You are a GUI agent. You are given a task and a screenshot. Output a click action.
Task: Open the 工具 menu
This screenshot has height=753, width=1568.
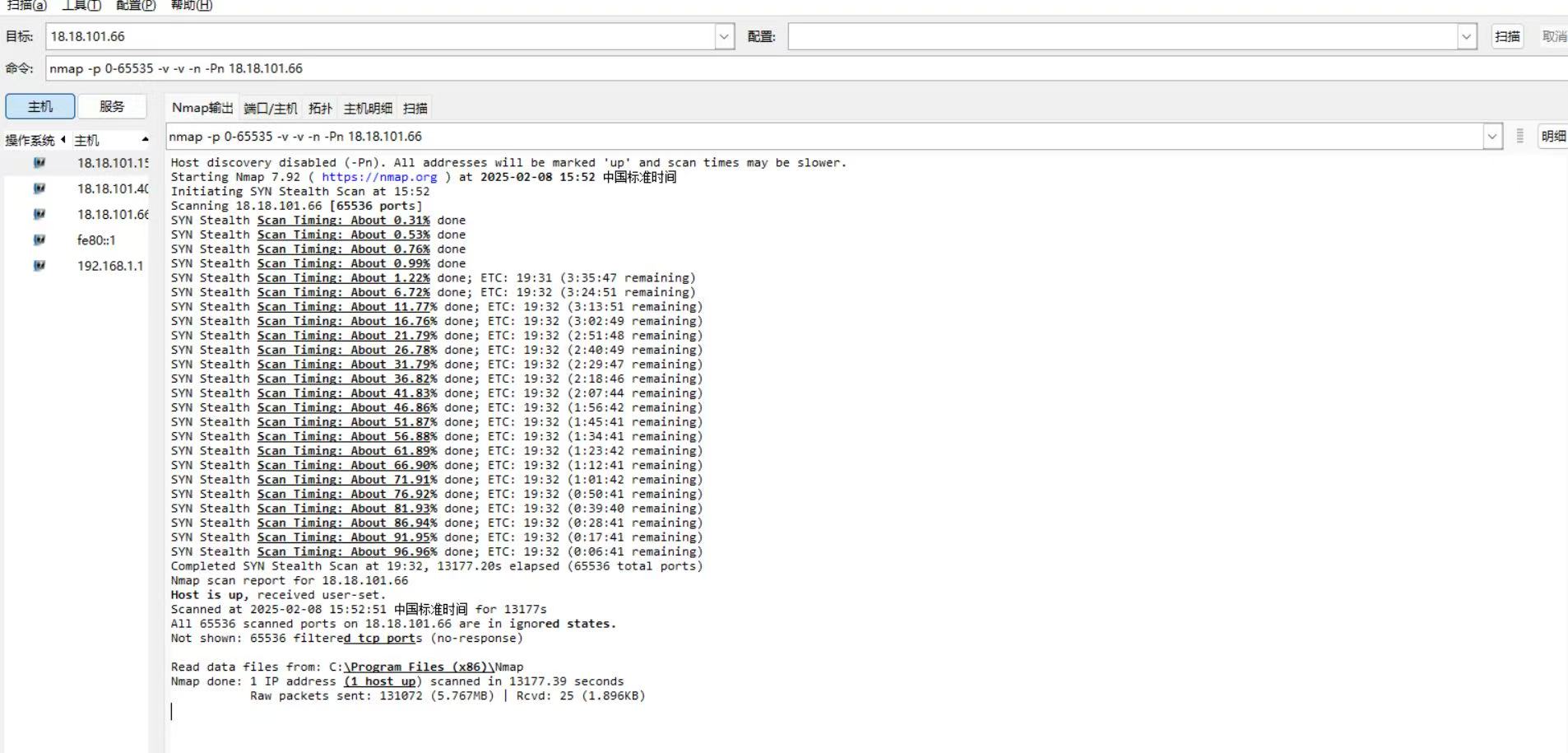[x=81, y=5]
